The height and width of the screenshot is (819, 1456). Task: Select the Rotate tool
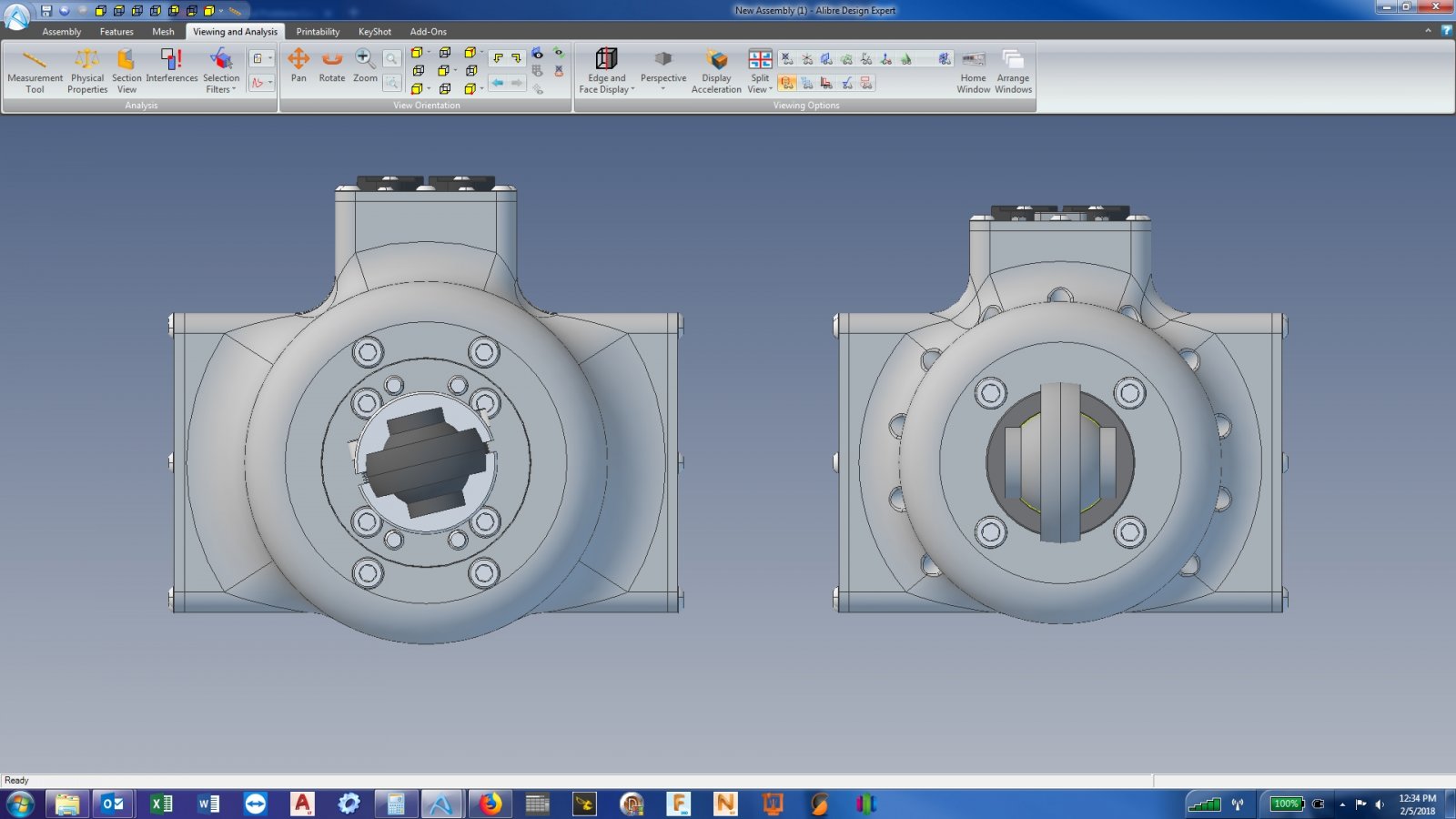click(332, 66)
